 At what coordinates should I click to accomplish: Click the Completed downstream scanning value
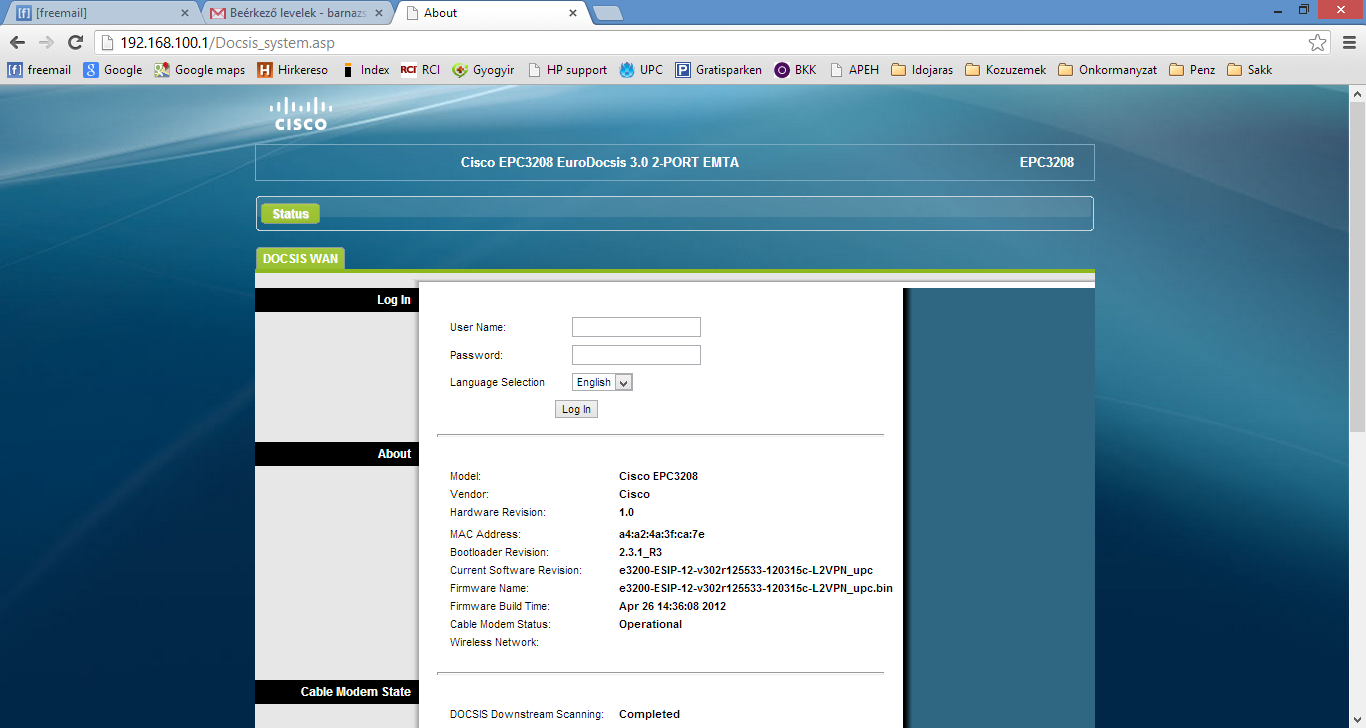pyautogui.click(x=649, y=714)
